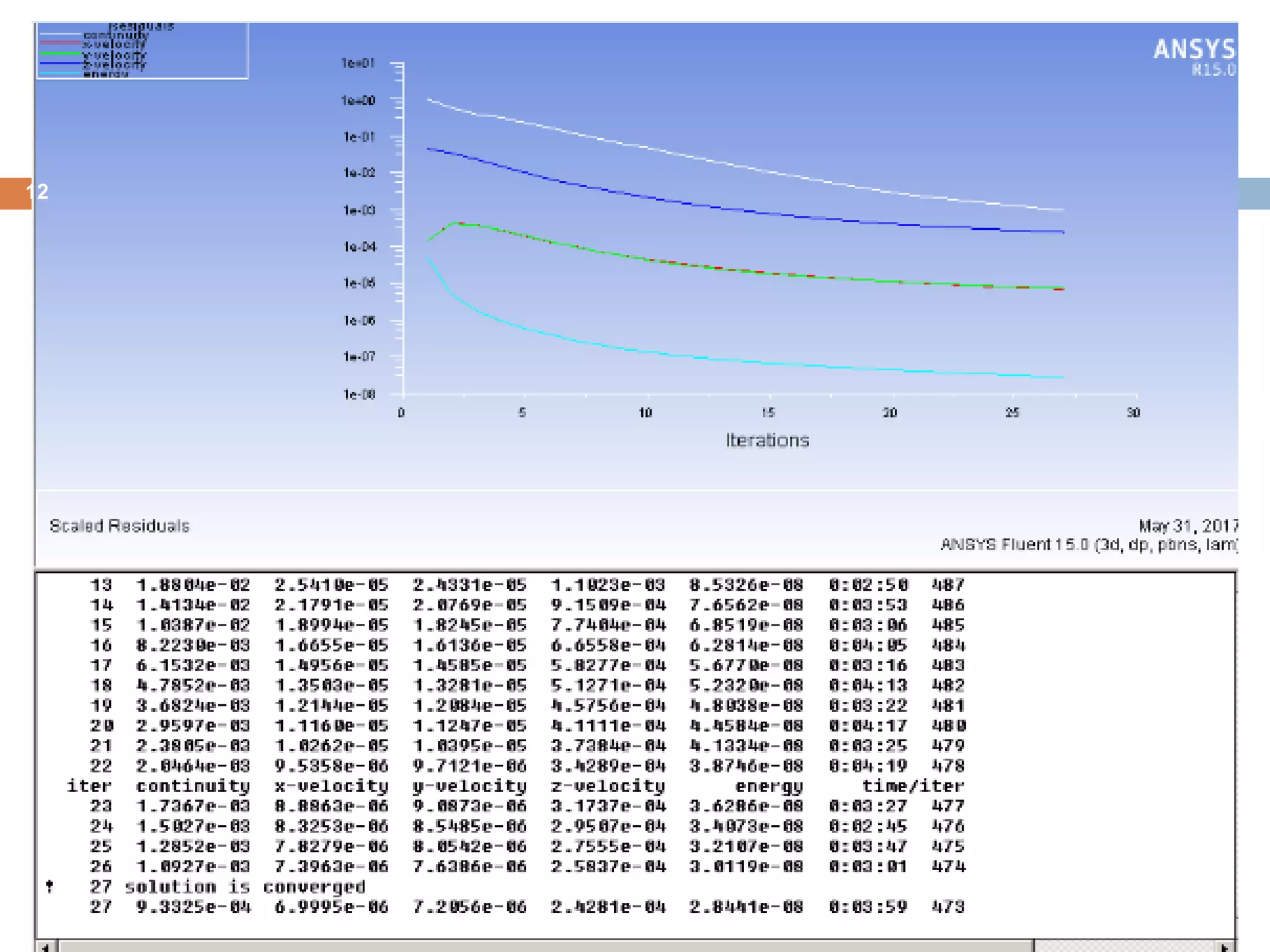Click the time/iter column header
Viewport: 1270px width, 952px height.
coord(913,786)
